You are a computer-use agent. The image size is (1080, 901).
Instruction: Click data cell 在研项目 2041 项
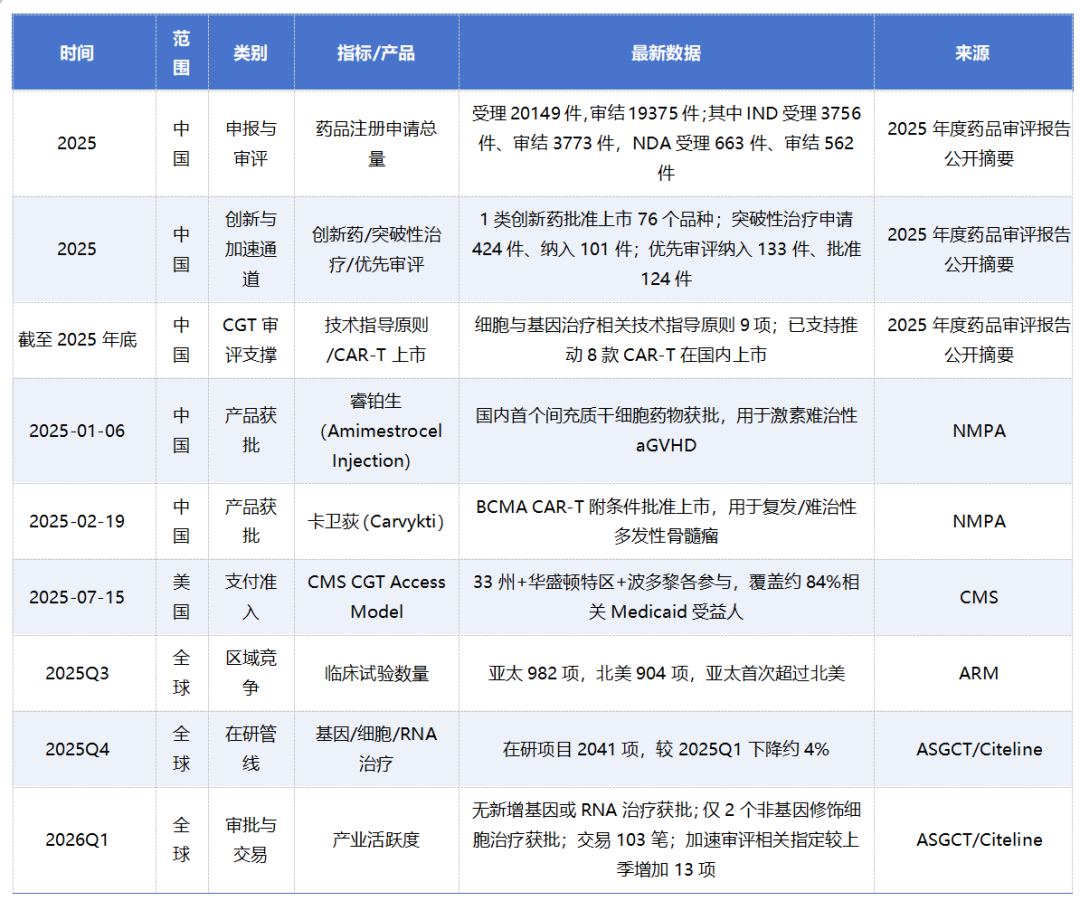click(x=666, y=749)
